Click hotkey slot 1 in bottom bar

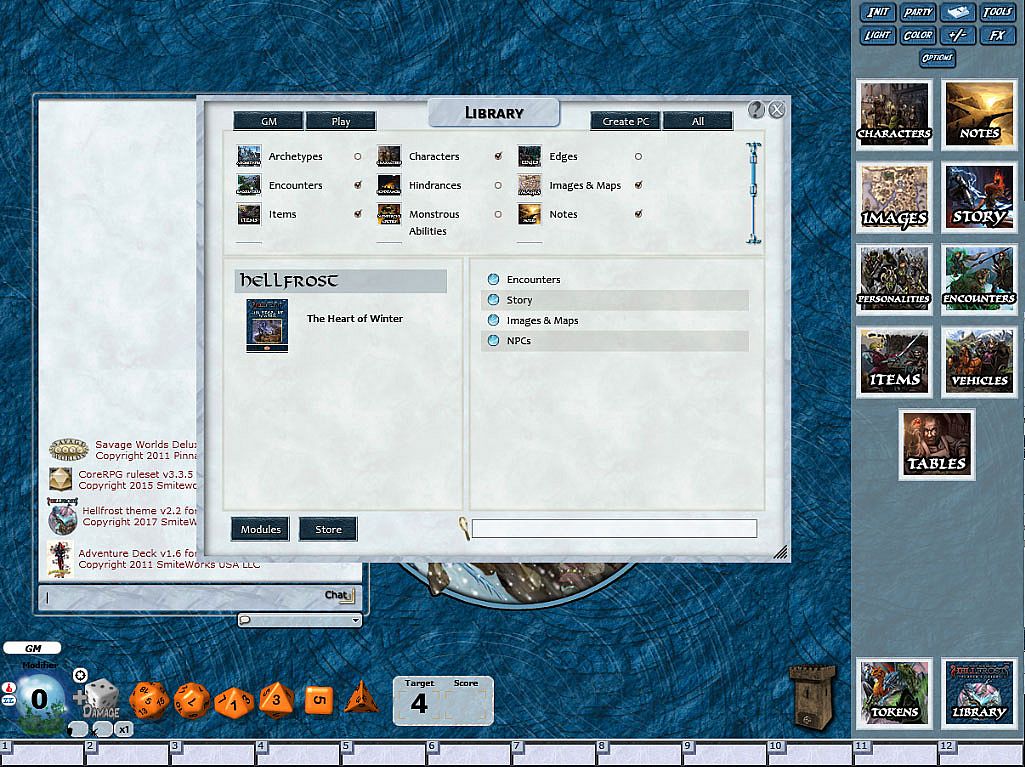(42, 752)
